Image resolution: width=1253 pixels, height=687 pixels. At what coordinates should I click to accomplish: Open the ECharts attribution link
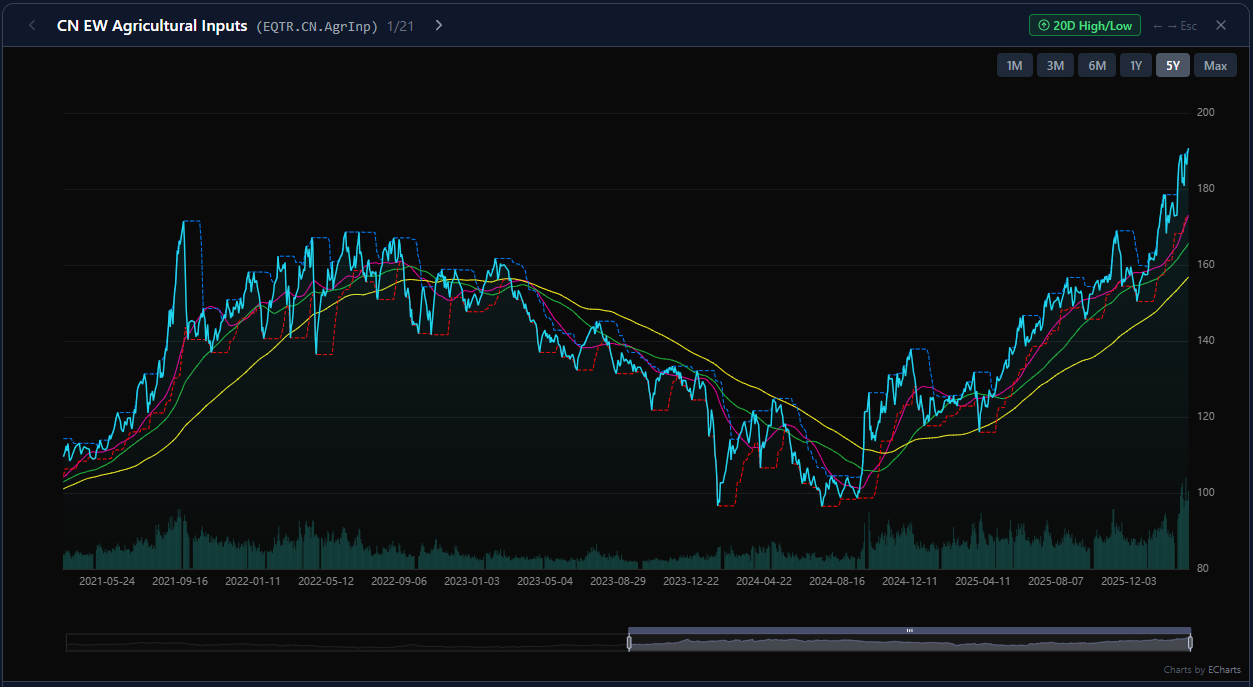(1224, 669)
